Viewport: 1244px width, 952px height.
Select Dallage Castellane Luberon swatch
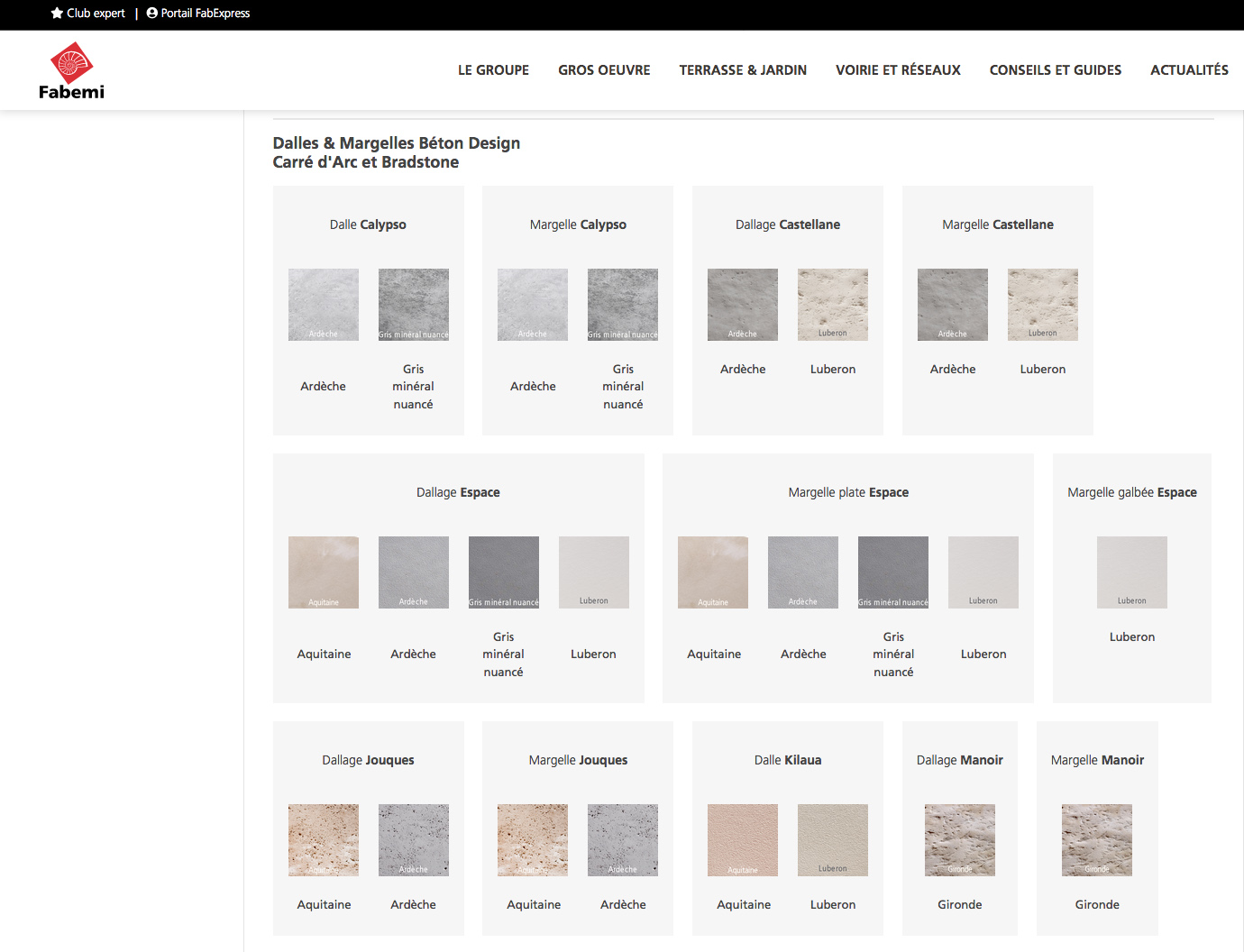coord(833,305)
